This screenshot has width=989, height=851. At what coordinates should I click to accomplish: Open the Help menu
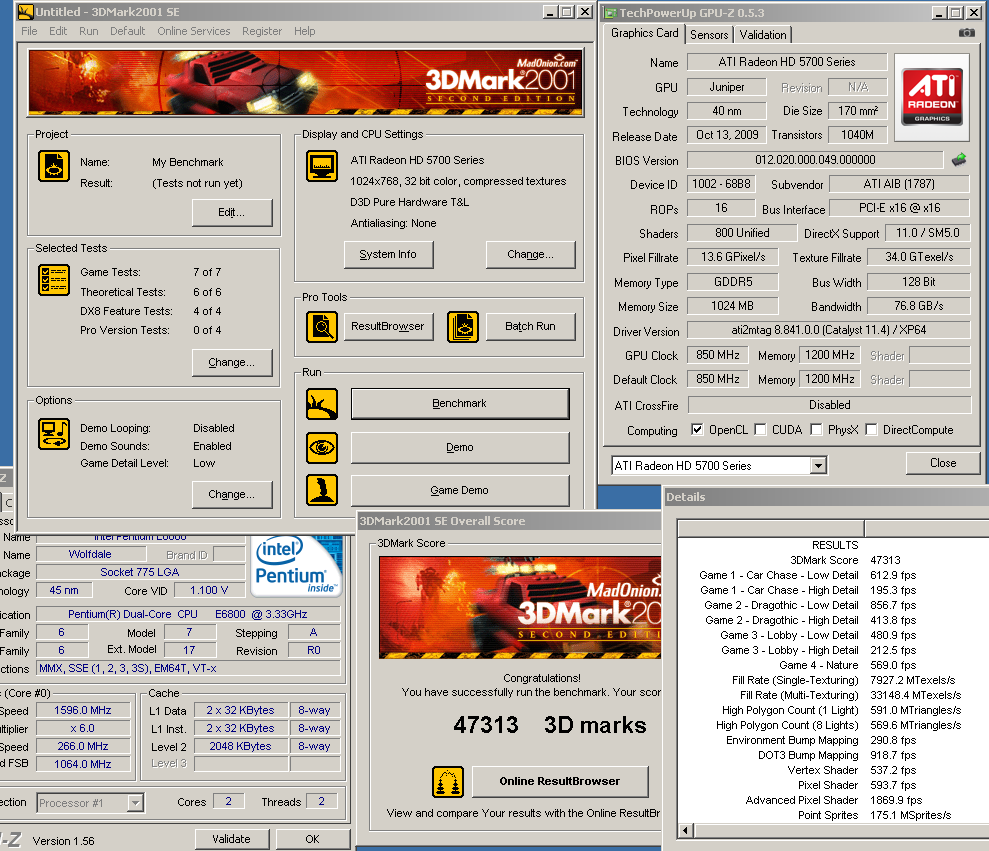(305, 31)
